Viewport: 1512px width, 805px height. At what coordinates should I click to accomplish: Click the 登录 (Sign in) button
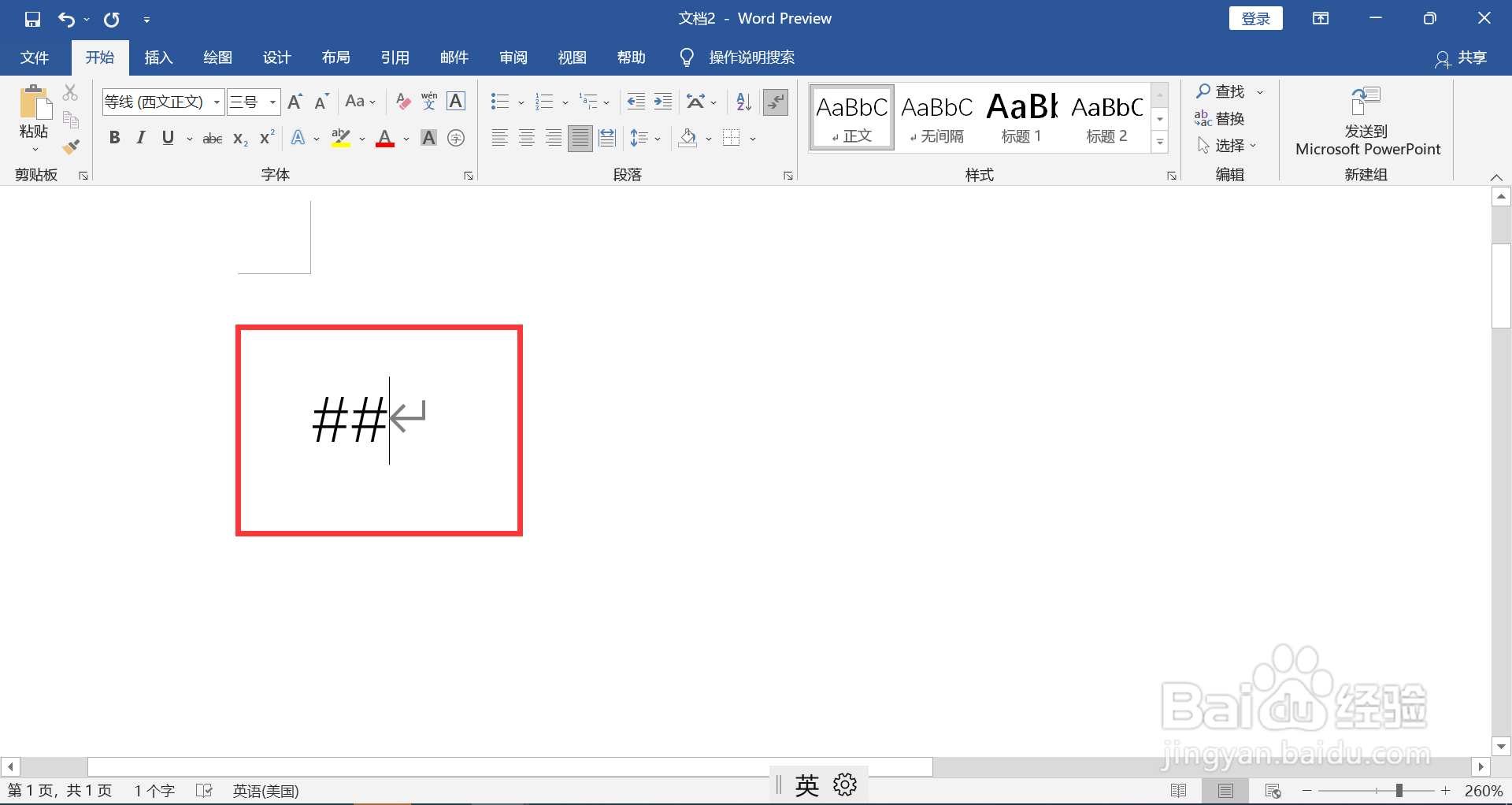(x=1255, y=19)
